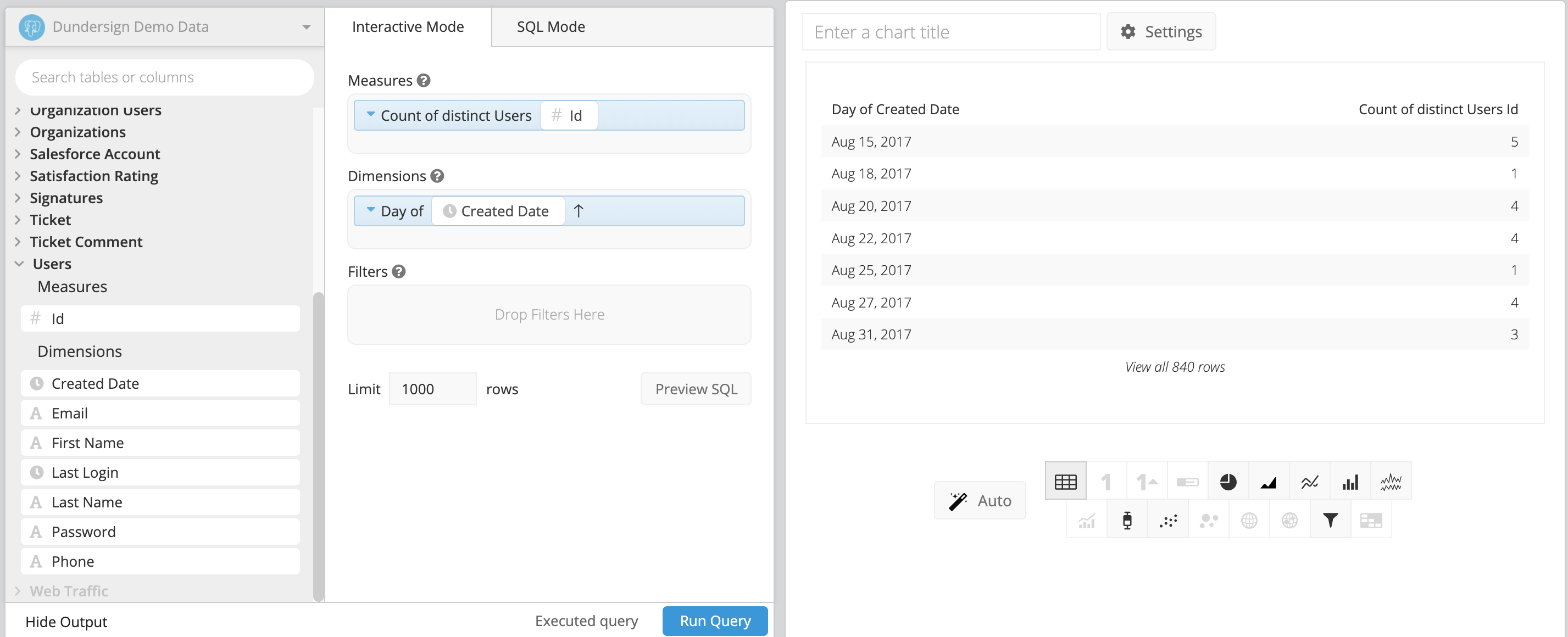
Task: Click the Drop Filters Here area
Action: [x=549, y=315]
